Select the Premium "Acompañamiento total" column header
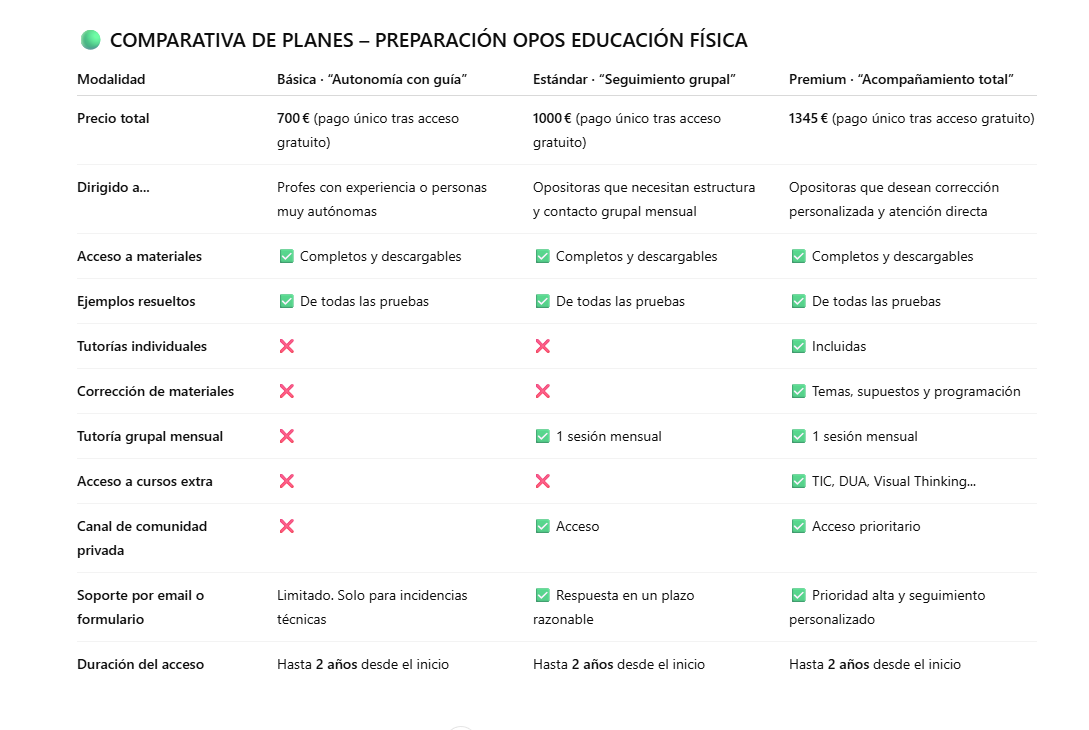The image size is (1089, 730). (x=901, y=79)
